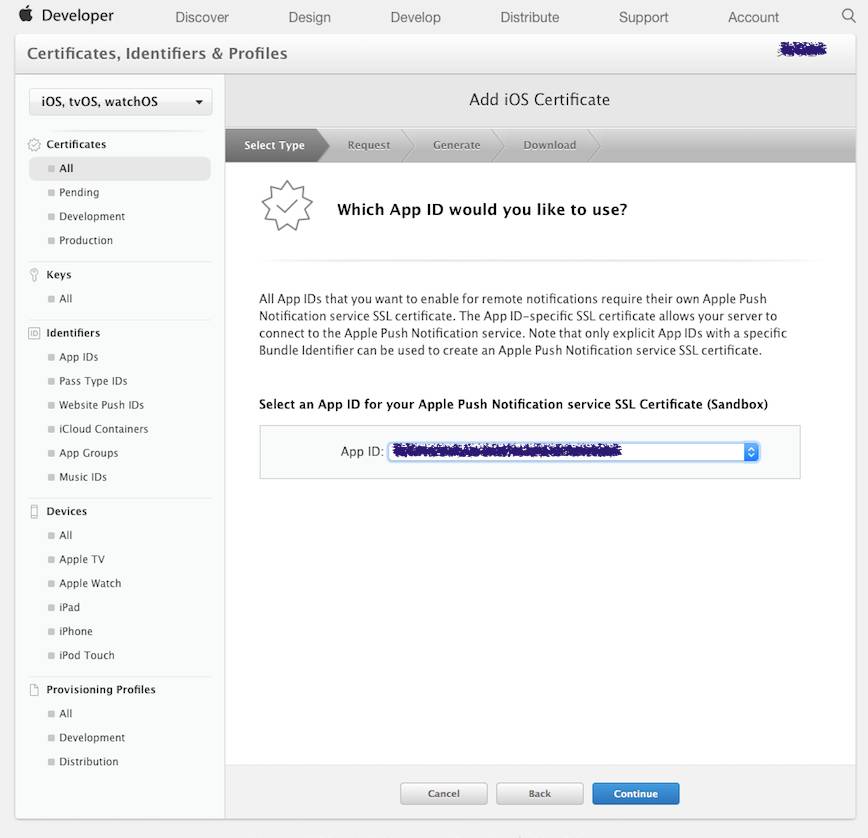Open the Distribute menu
868x838 pixels.
[530, 17]
